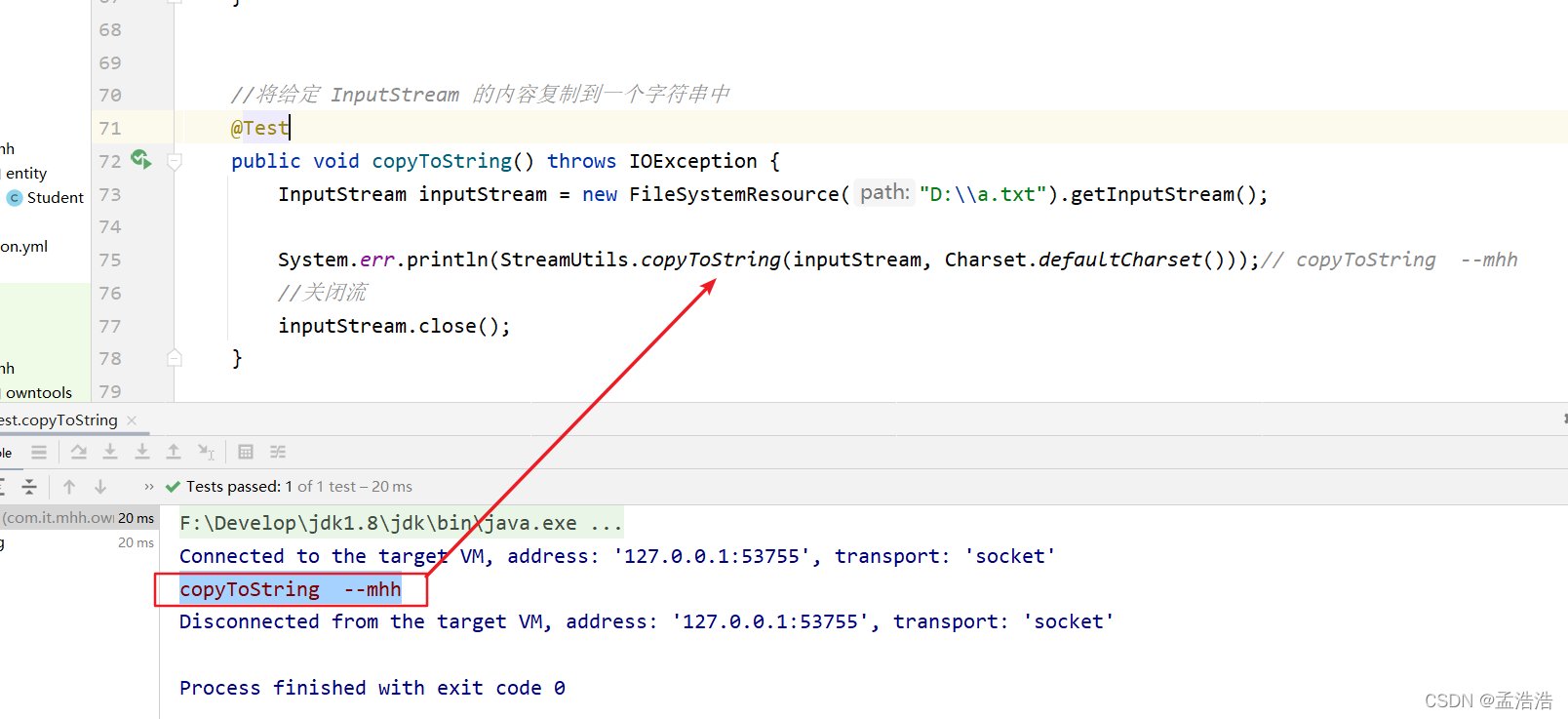The width and height of the screenshot is (1568, 719).
Task: Close the copyToString debug tab
Action: [x=132, y=420]
